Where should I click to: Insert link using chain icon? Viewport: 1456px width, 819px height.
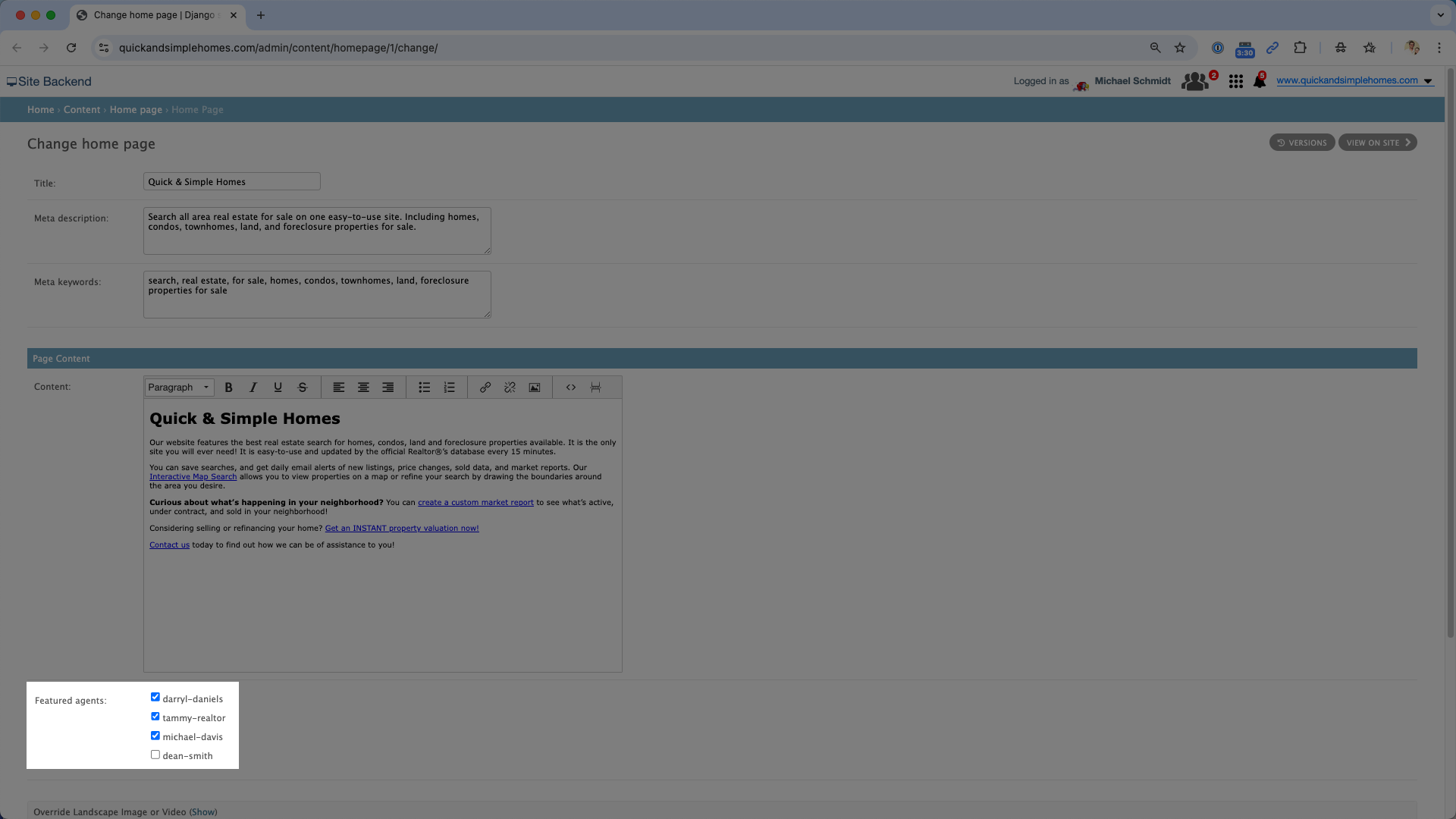485,388
